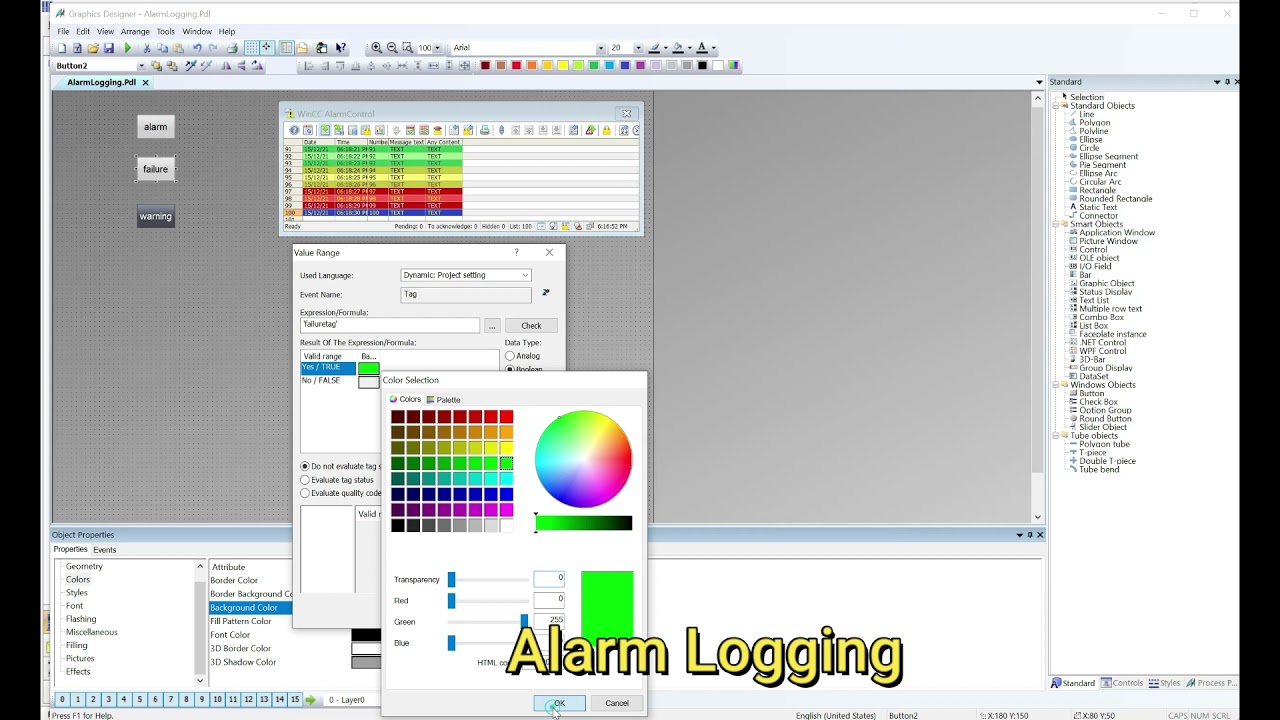Open a picture using the folder icon
The height and width of the screenshot is (720, 1280).
pyautogui.click(x=93, y=48)
